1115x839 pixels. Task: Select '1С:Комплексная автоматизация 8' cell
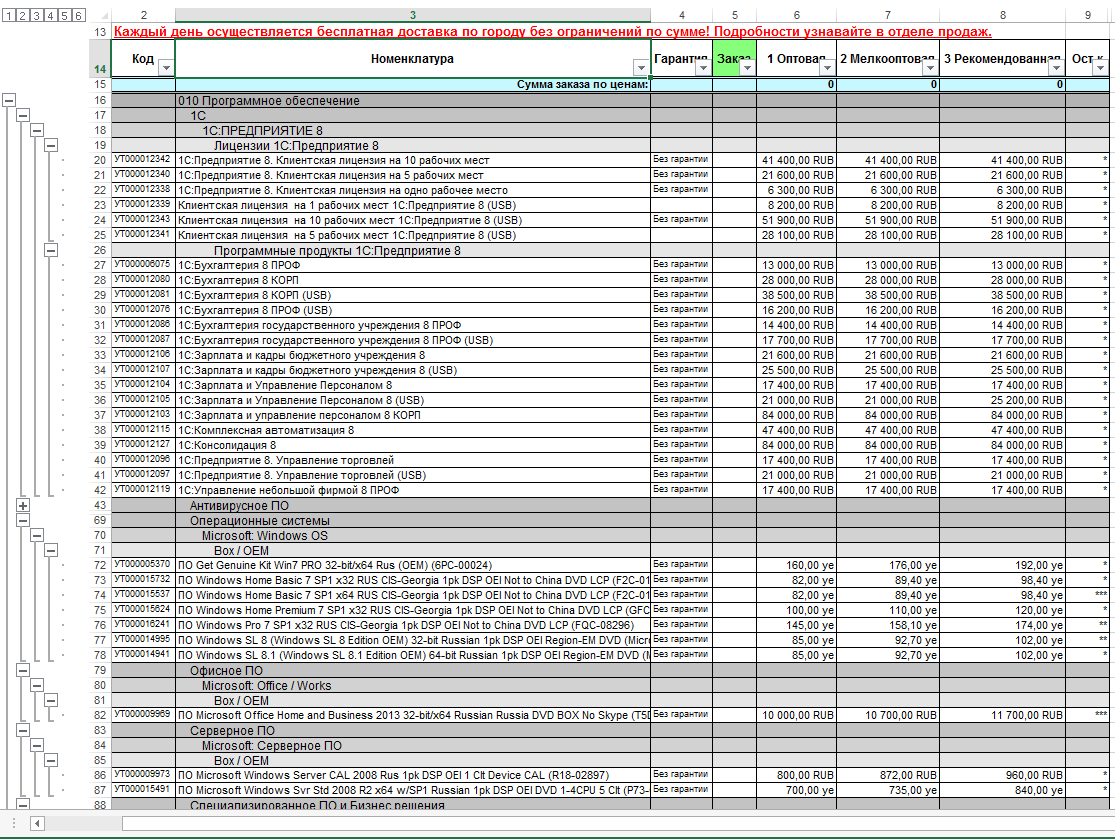point(412,430)
